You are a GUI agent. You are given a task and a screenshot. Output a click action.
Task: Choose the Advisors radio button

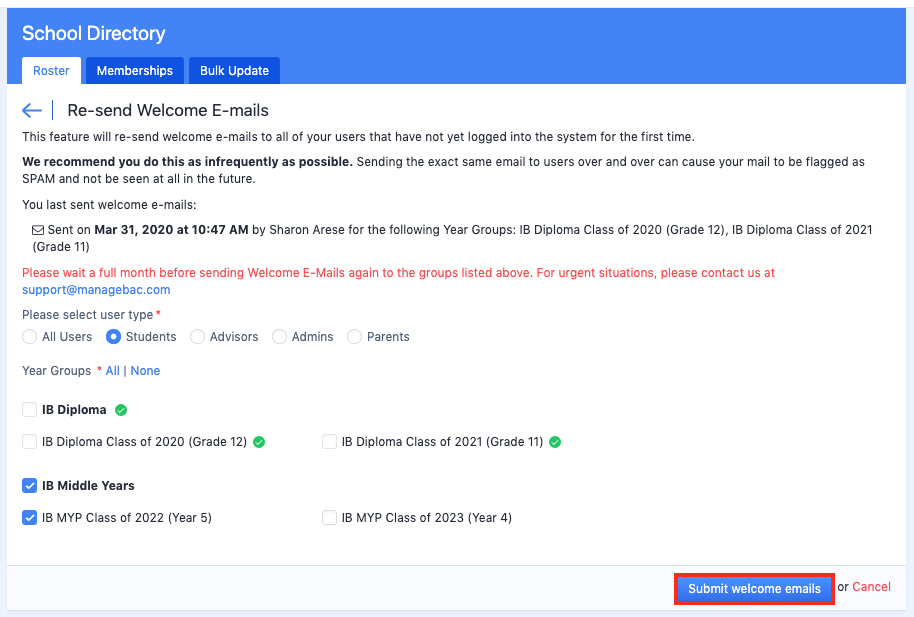click(x=198, y=337)
